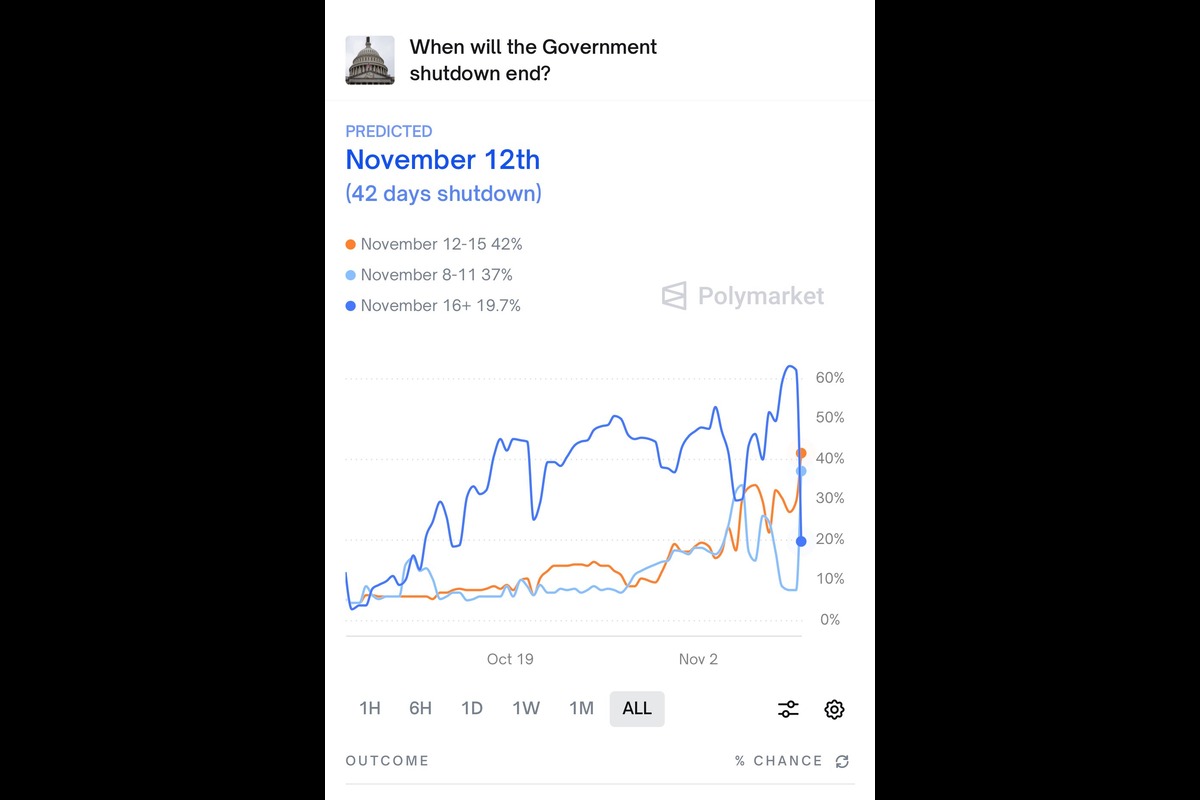This screenshot has width=1200, height=800.
Task: Refresh the % CHANCE outcome list
Action: (x=843, y=761)
